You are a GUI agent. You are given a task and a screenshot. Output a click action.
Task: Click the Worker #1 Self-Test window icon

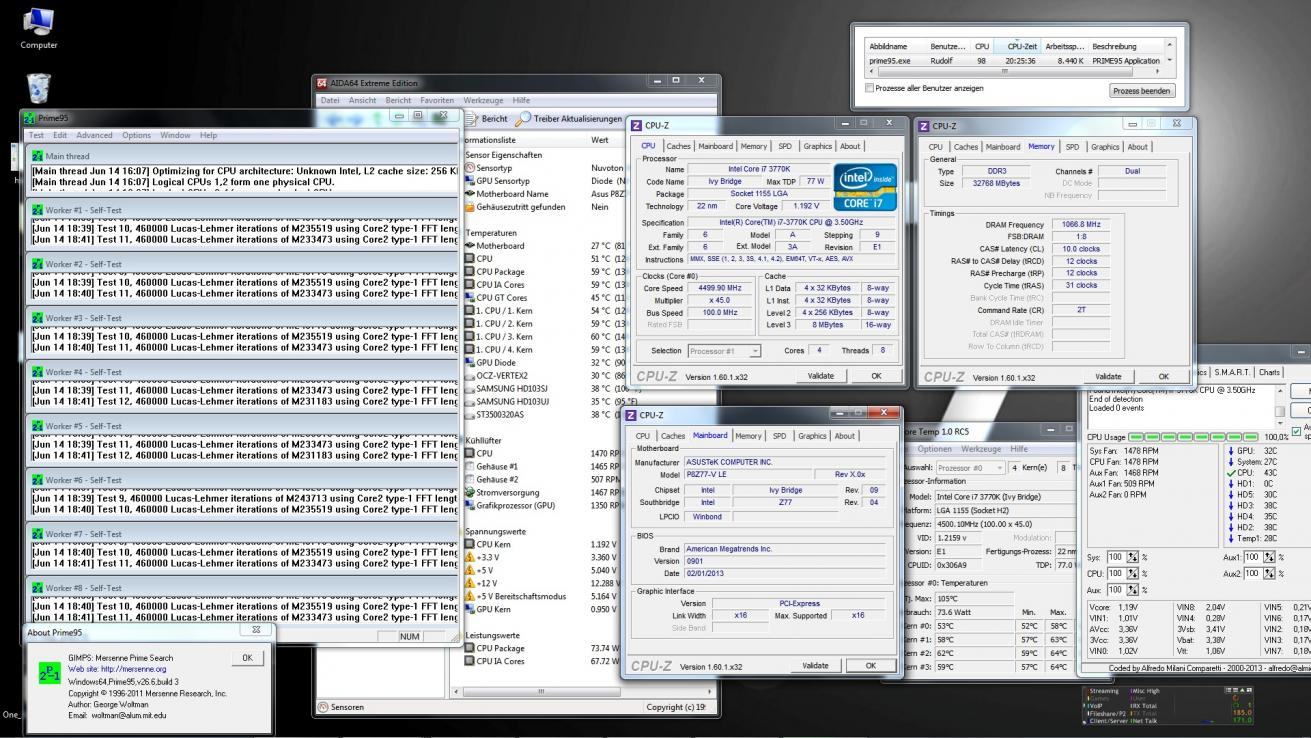point(38,209)
